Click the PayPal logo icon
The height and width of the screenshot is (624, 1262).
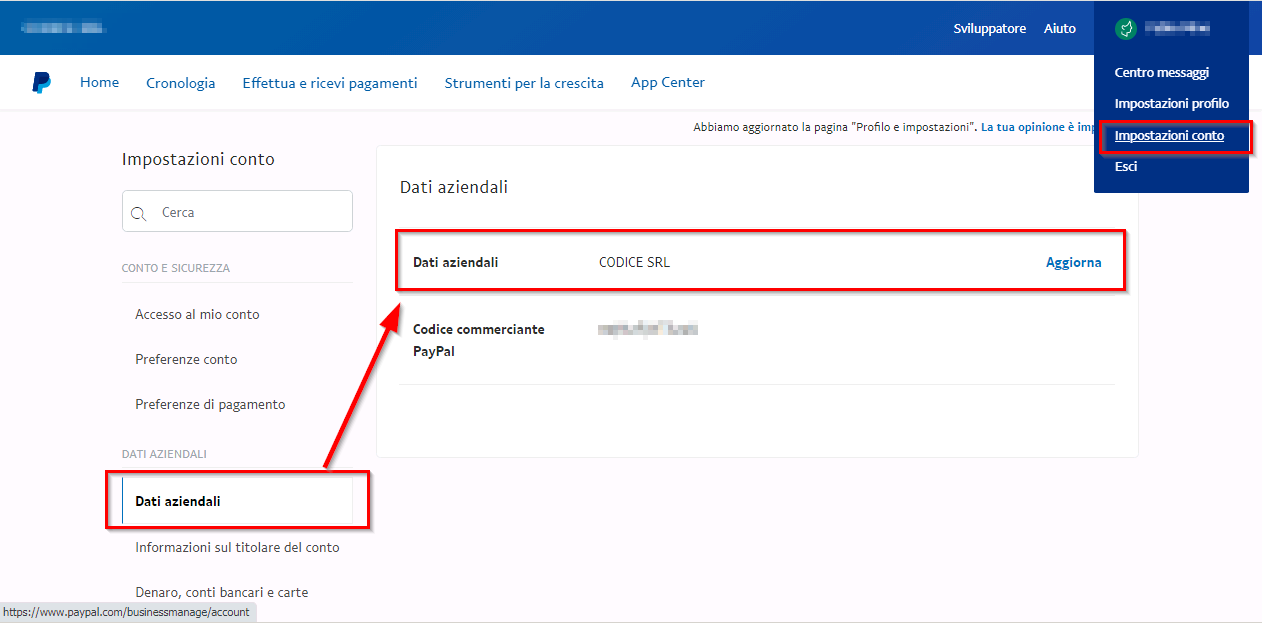[41, 83]
